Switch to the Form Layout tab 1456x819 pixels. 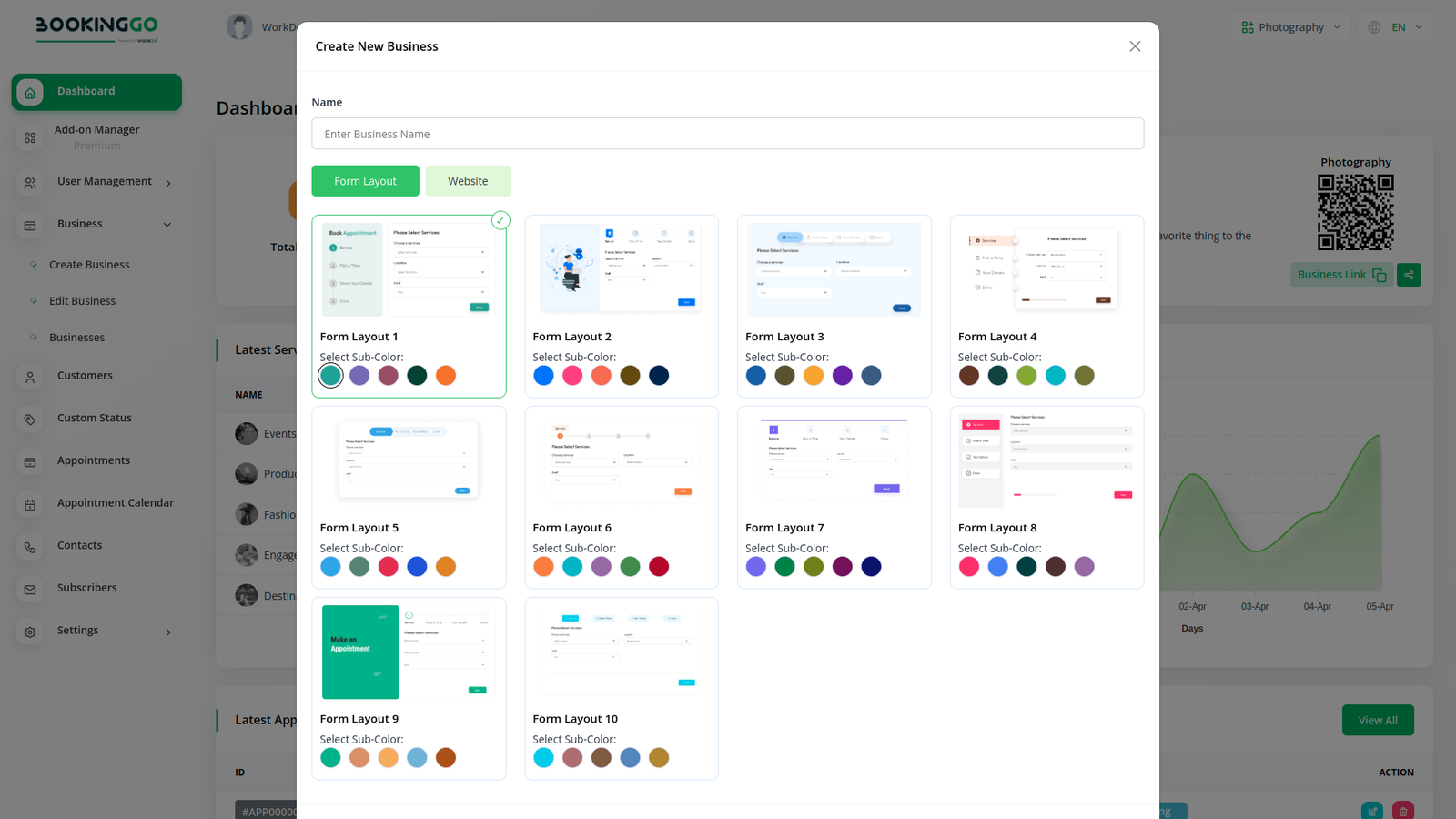365,181
